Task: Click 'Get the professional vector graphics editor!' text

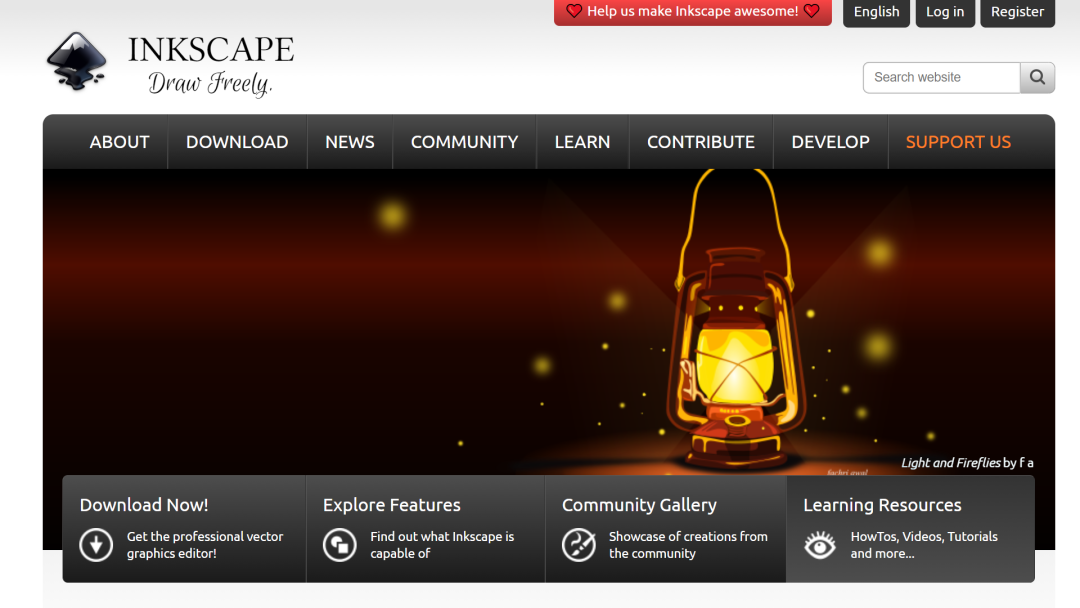Action: 205,545
